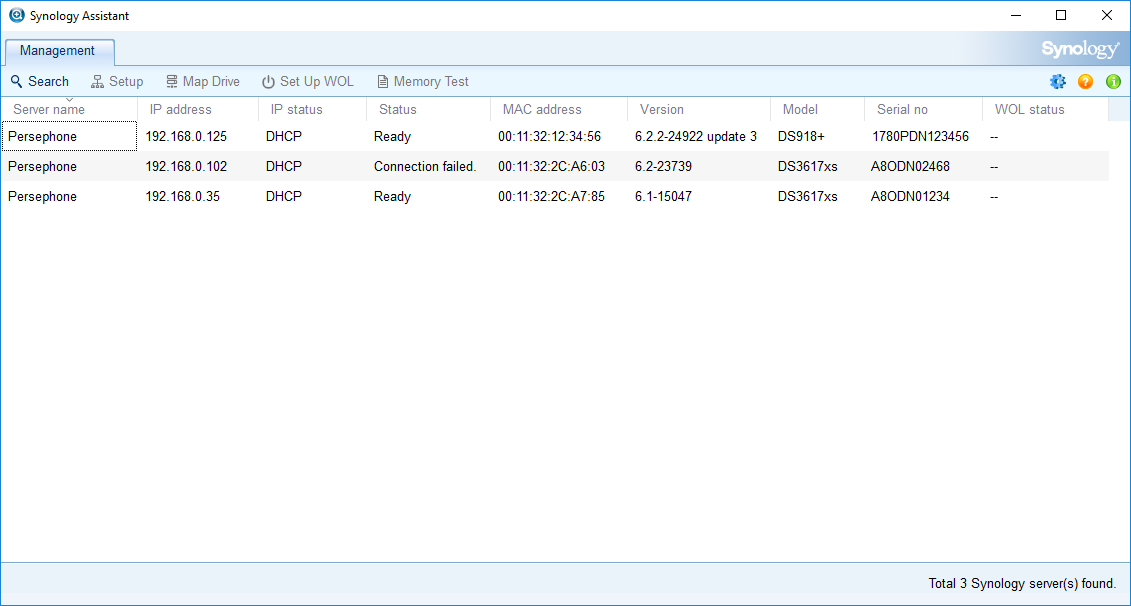This screenshot has height=606, width=1131.
Task: Click IP address 192.168.0.102
Action: 186,167
